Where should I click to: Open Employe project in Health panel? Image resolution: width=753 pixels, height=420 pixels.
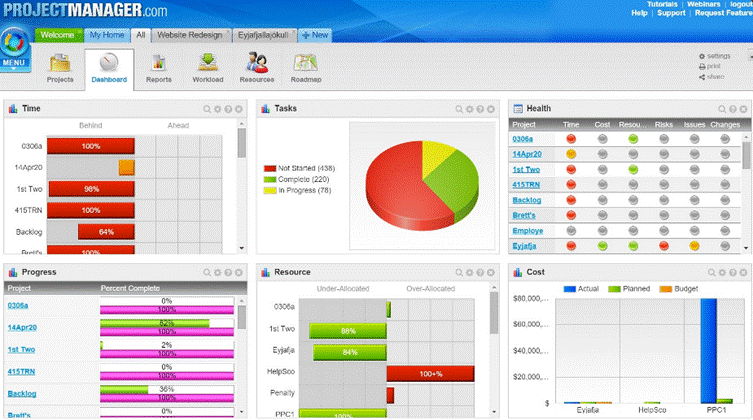[x=527, y=231]
